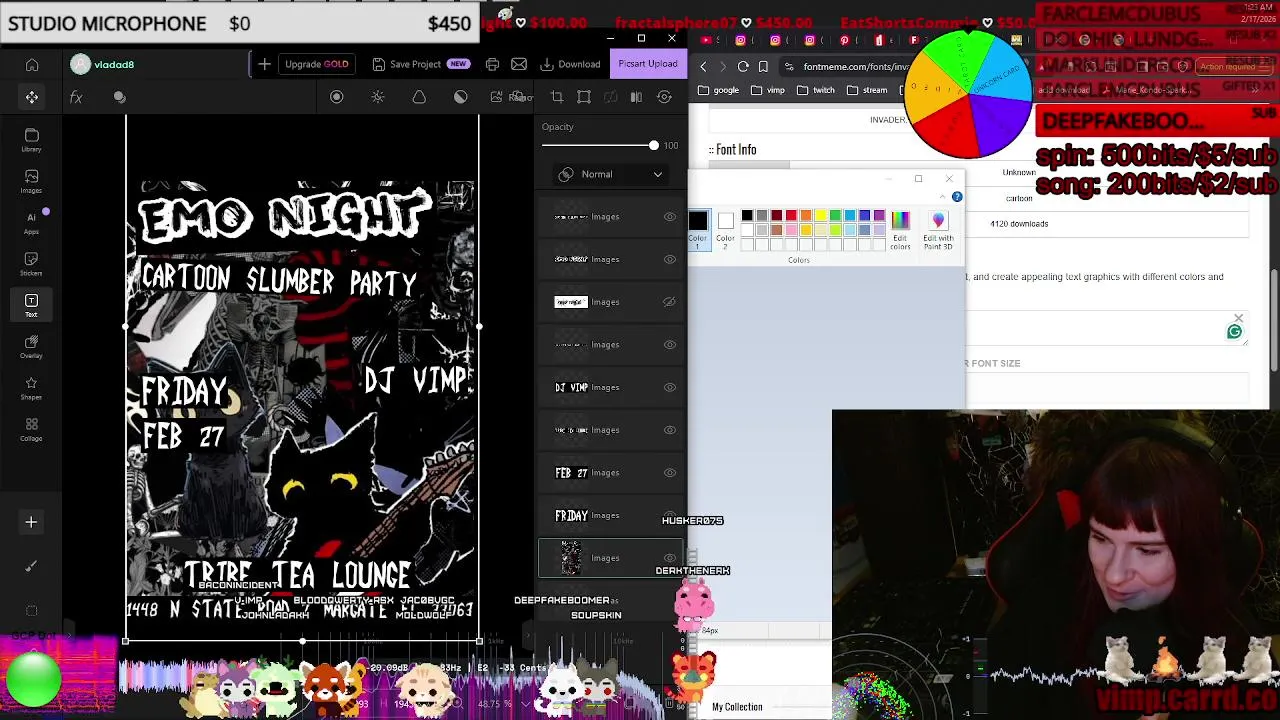Click the print icon in Picsart header

coord(492,64)
